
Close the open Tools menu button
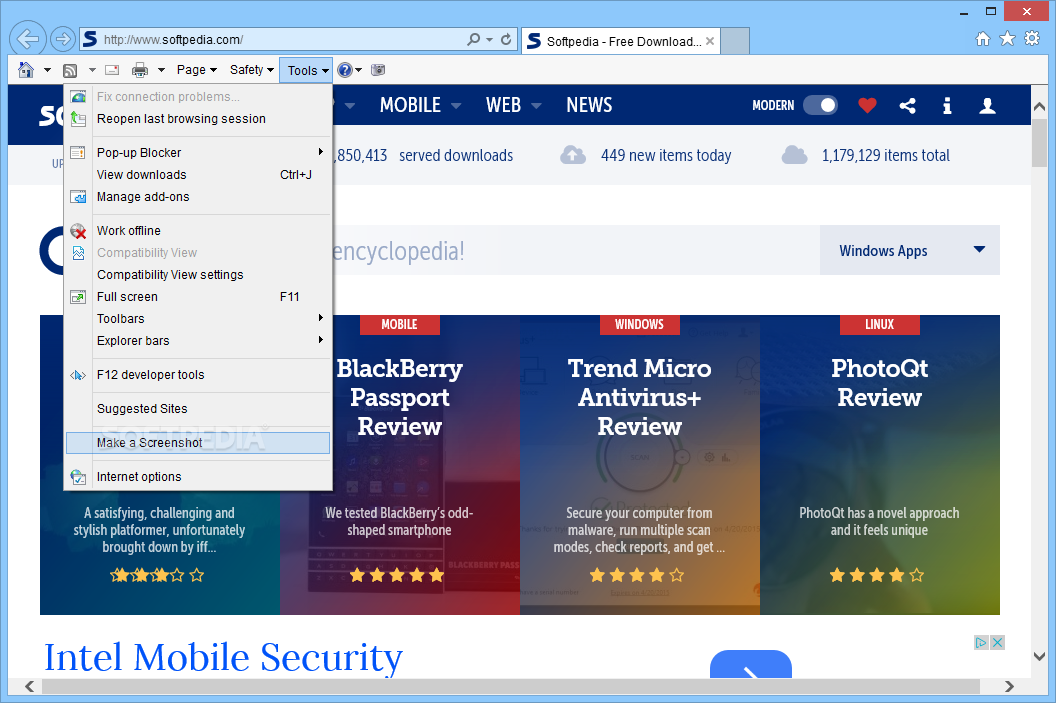pyautogui.click(x=306, y=70)
